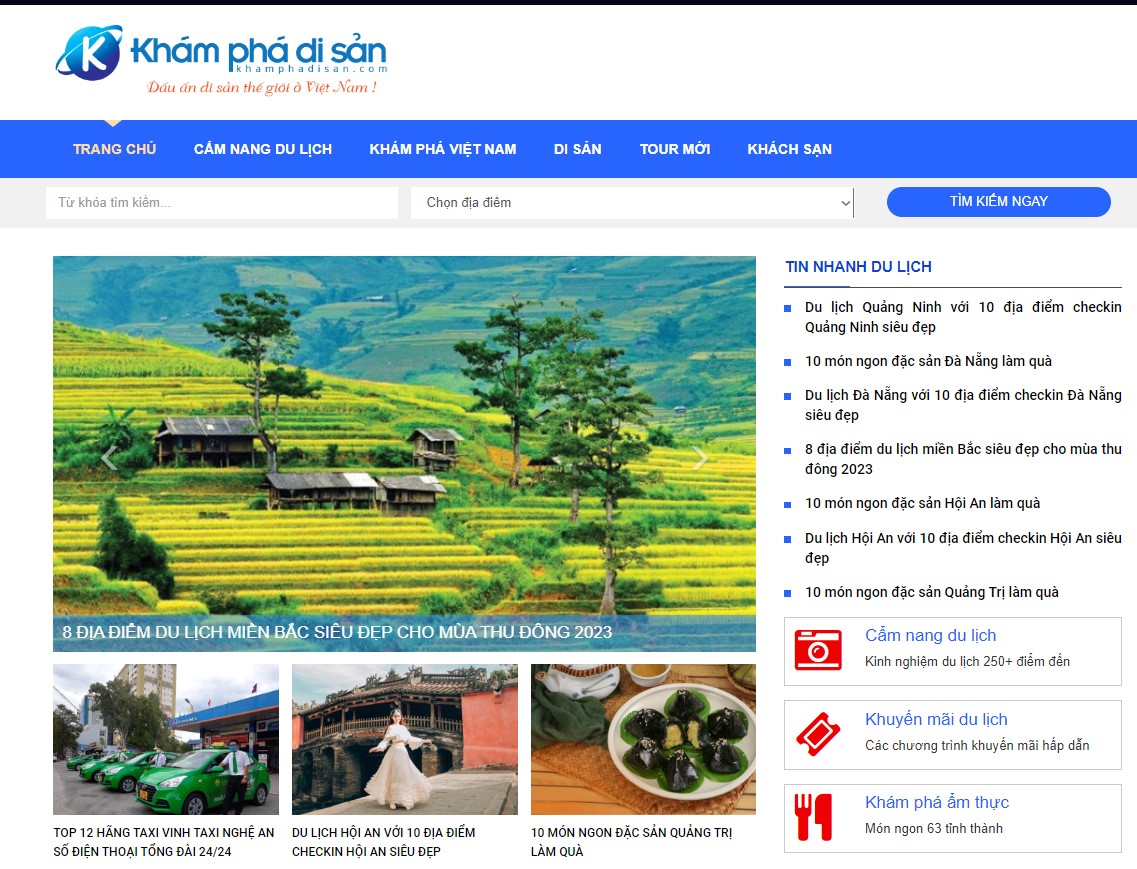Select Khám phá Việt Nam menu
Screen dimensions: 1137x869
click(442, 149)
